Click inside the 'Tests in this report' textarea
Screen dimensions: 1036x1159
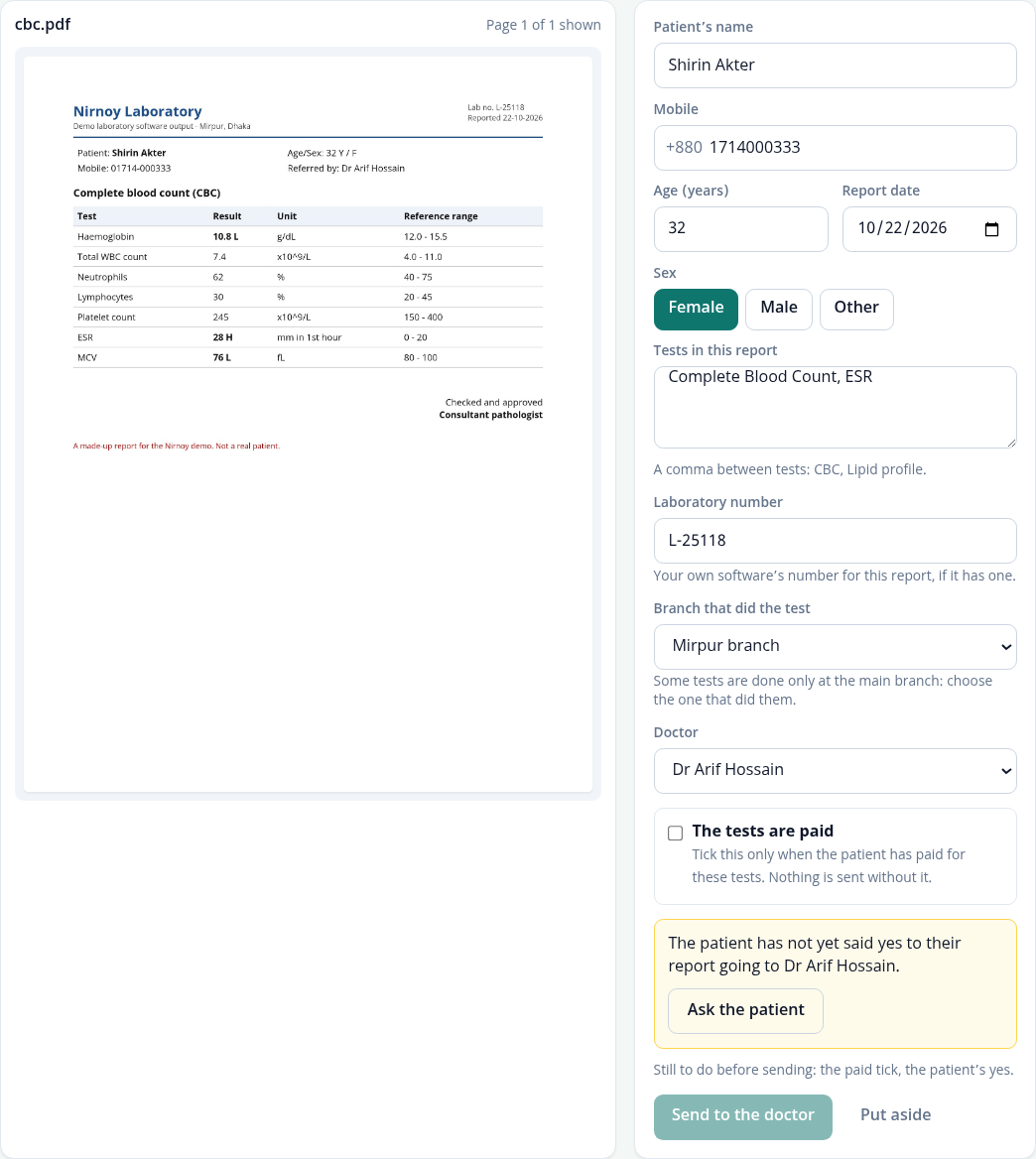tap(835, 407)
